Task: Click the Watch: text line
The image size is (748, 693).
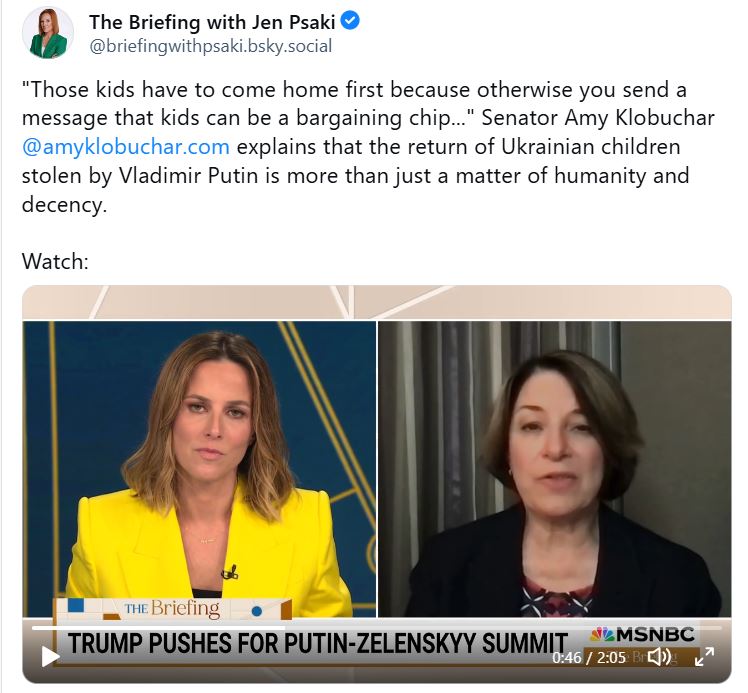Action: coord(55,261)
